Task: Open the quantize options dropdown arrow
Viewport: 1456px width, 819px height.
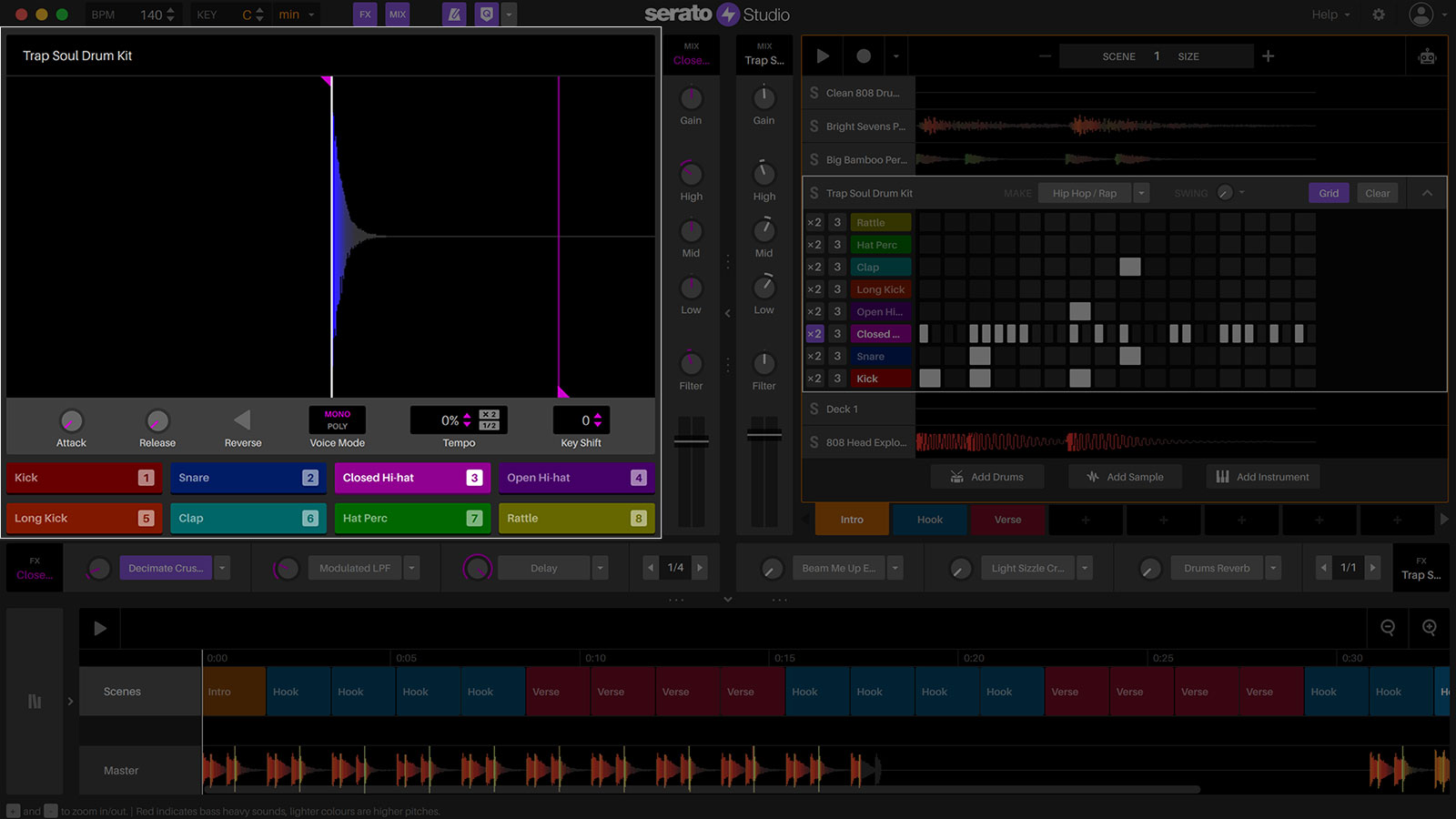Action: click(x=509, y=15)
